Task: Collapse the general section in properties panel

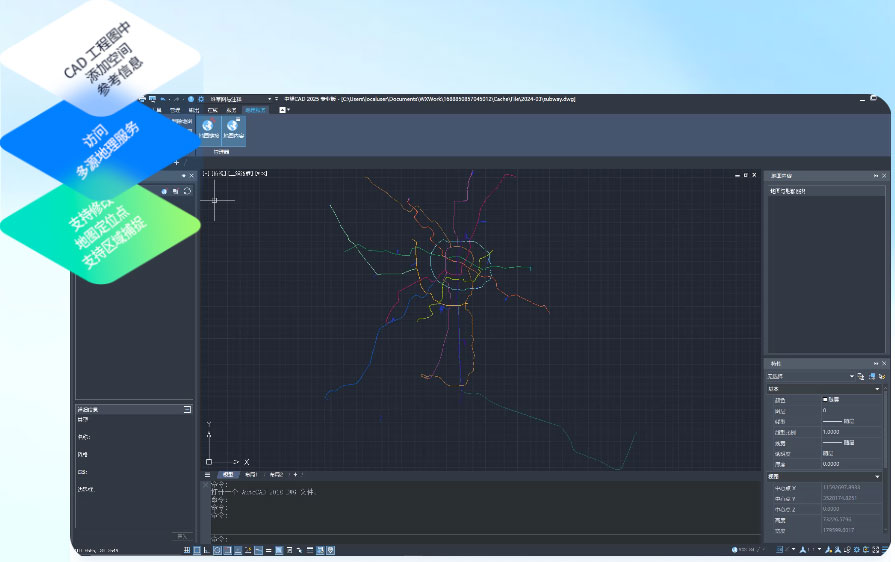Action: pos(877,388)
